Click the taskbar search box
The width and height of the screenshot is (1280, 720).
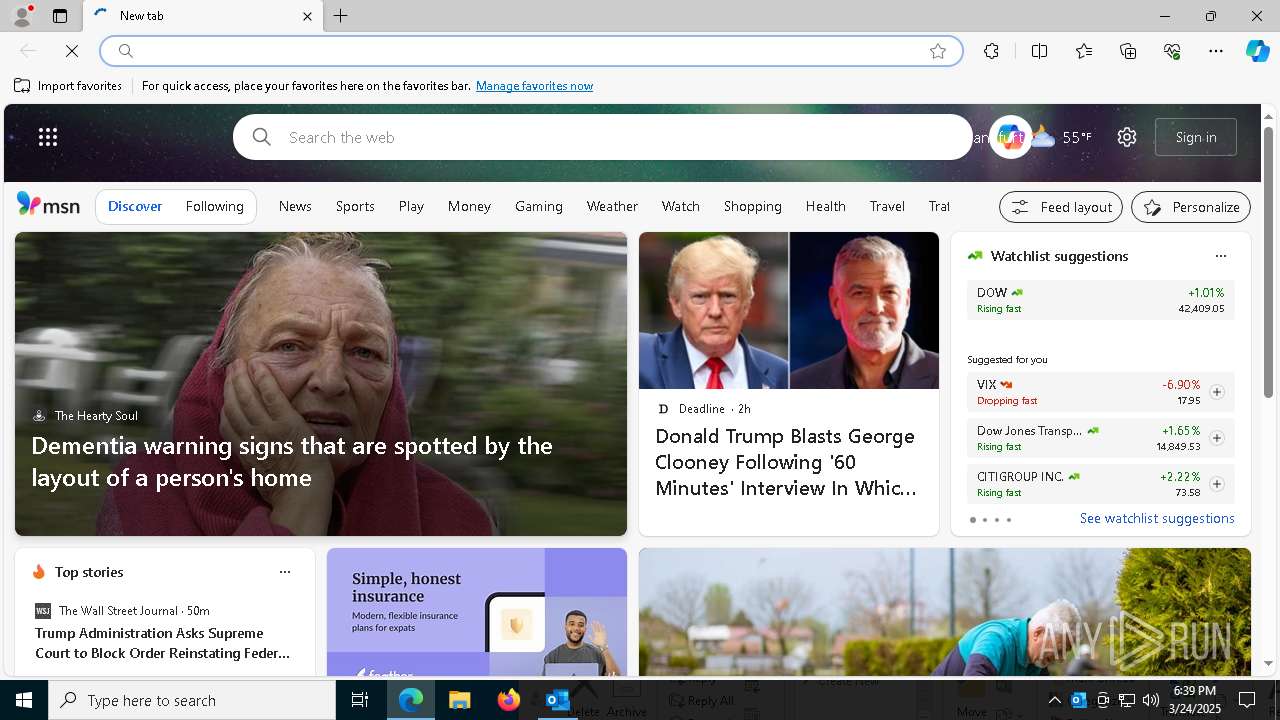(192, 700)
